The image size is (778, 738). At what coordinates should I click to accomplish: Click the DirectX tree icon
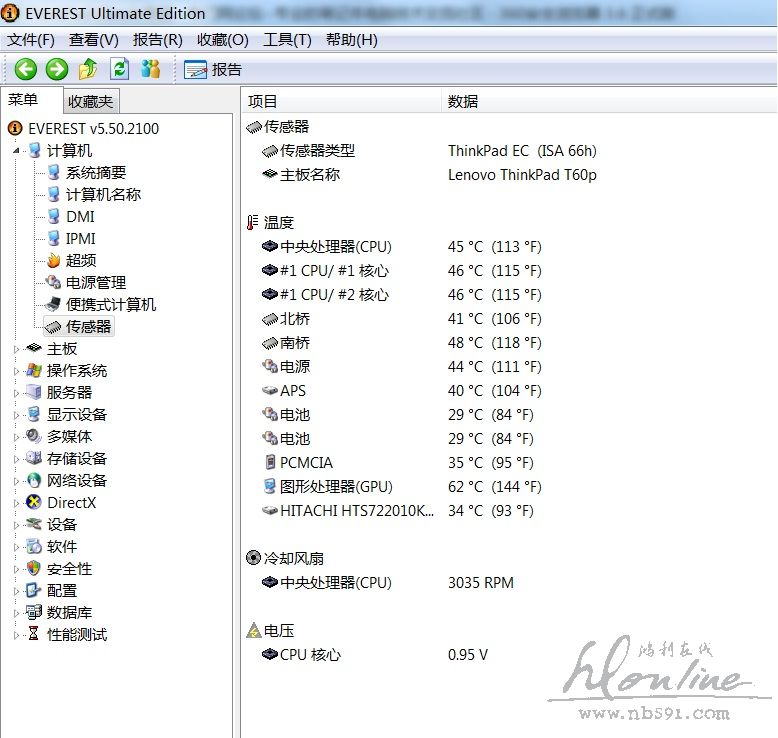pos(34,503)
